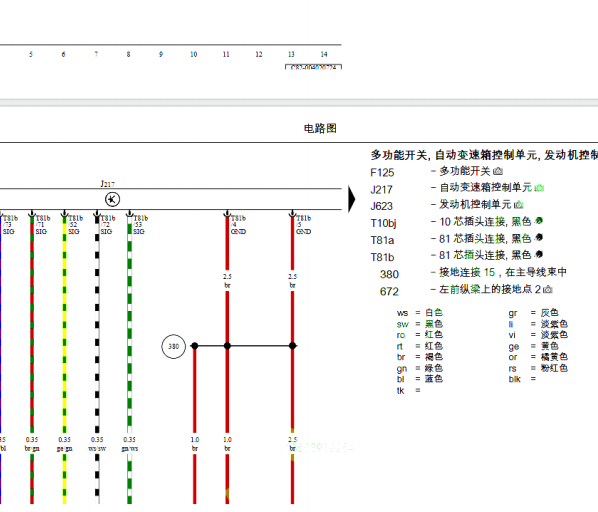Select 380 entry in component list
The width and height of the screenshot is (598, 512).
389,274
